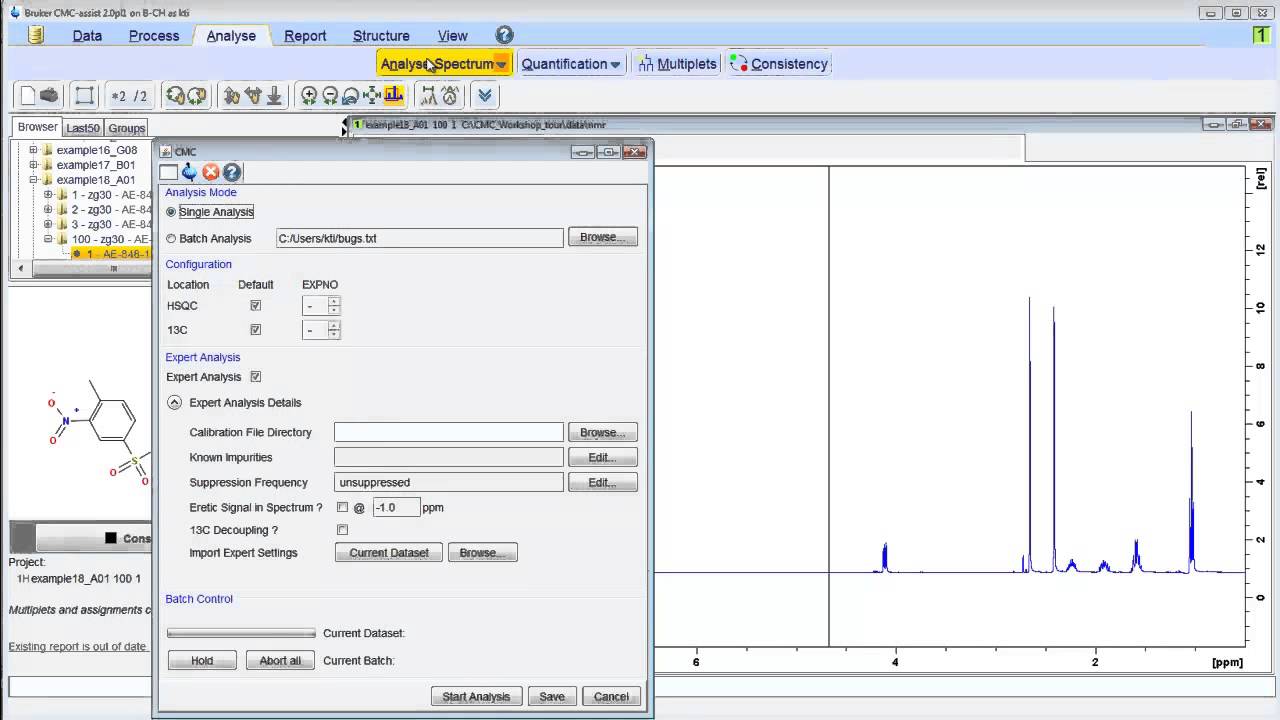Screen dimensions: 1280x720
Task: Click the database icon left of Data menu
Action: click(x=36, y=35)
